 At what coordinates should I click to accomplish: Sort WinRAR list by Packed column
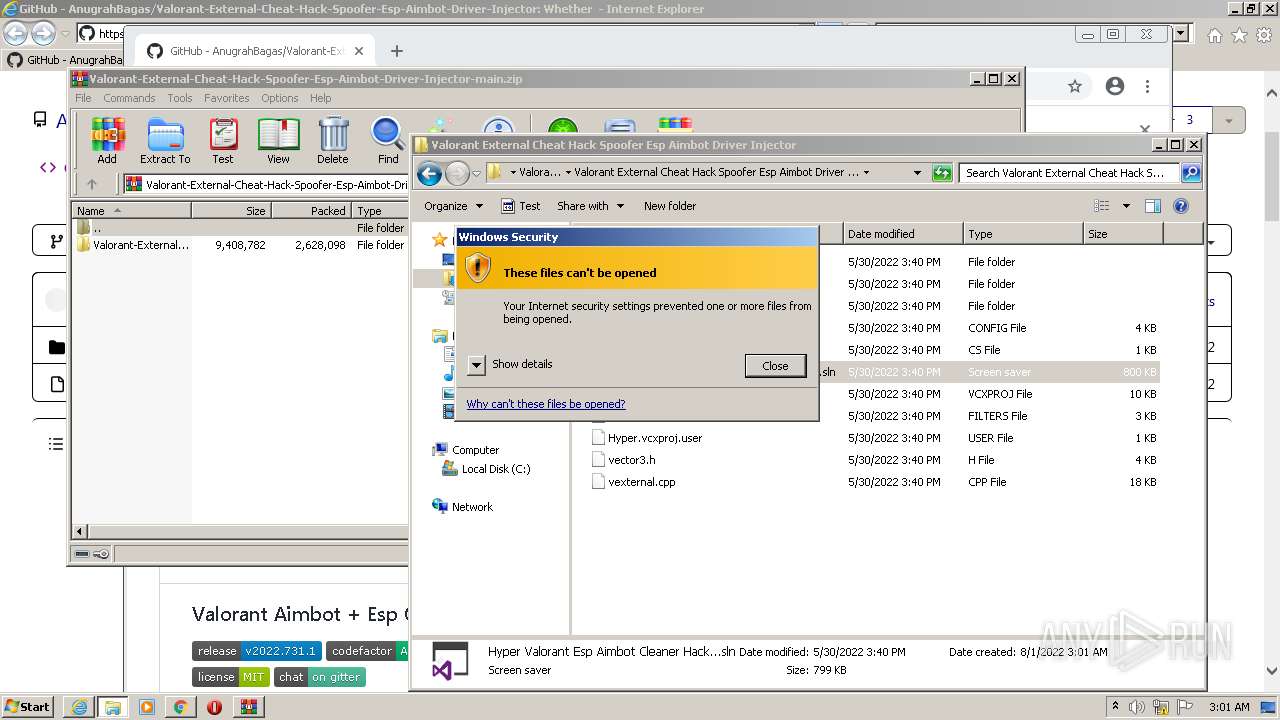click(311, 211)
